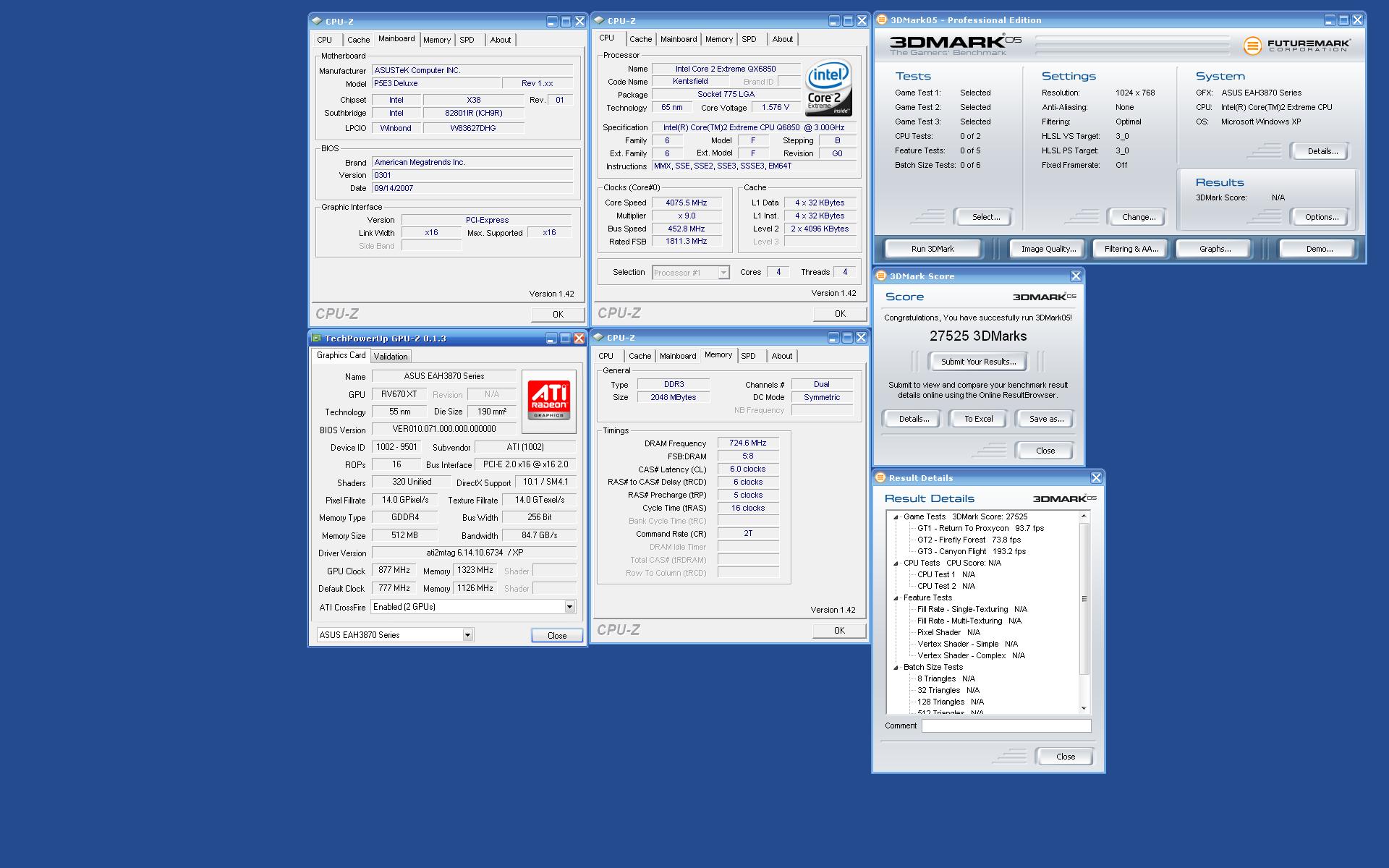
Task: Collapse the Batch Size Tests tree node
Action: tap(896, 667)
